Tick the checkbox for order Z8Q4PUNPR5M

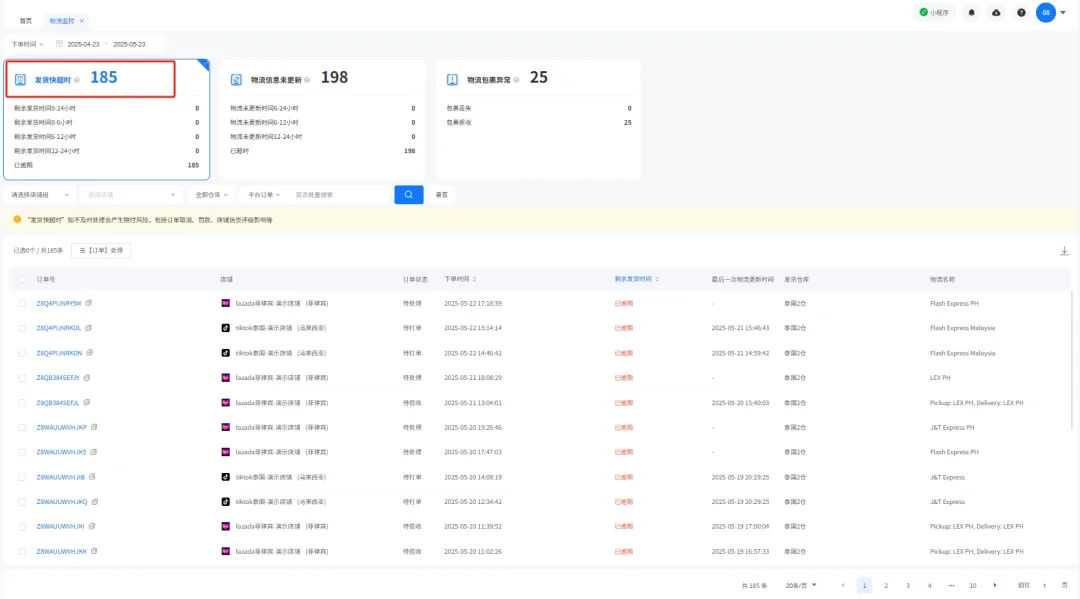(x=22, y=303)
